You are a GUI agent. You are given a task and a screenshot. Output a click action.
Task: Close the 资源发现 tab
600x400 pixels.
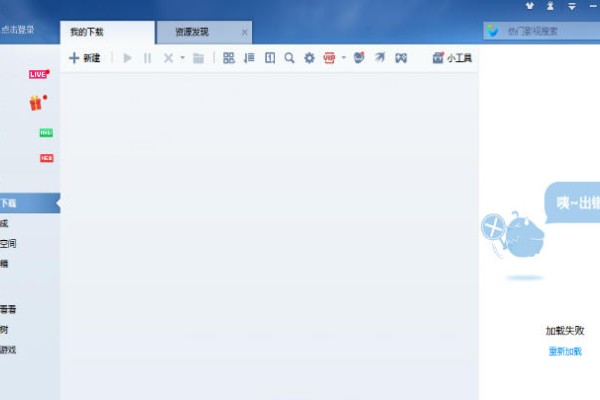pyautogui.click(x=245, y=33)
